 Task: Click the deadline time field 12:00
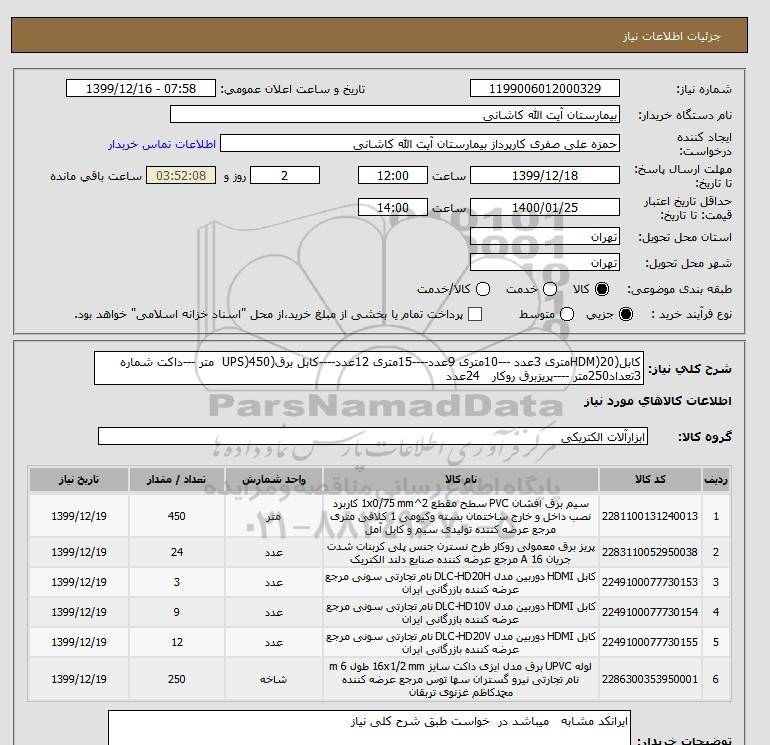pyautogui.click(x=392, y=175)
